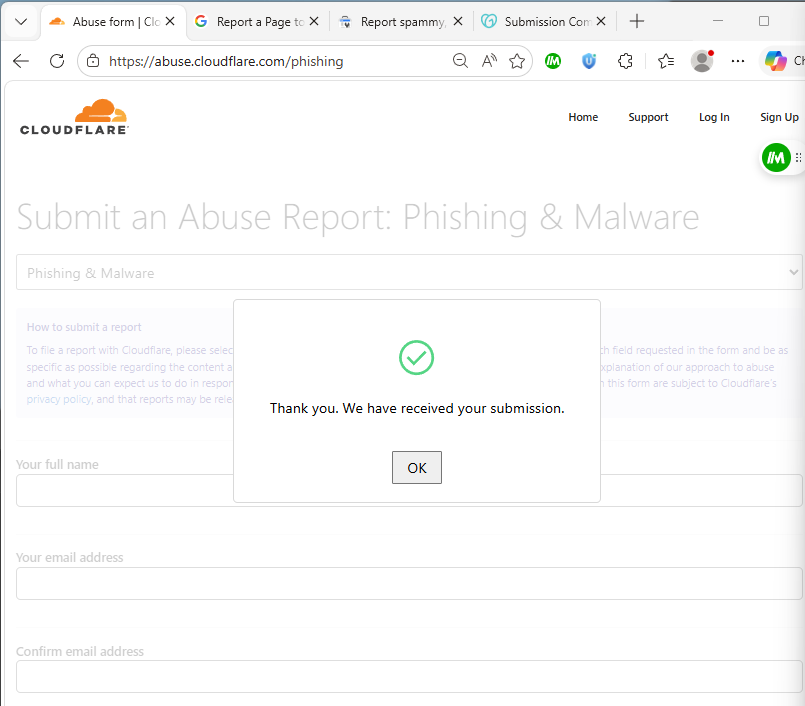Screen dimensions: 805x706
Task: Click the Confirm email address field
Action: [x=409, y=677]
